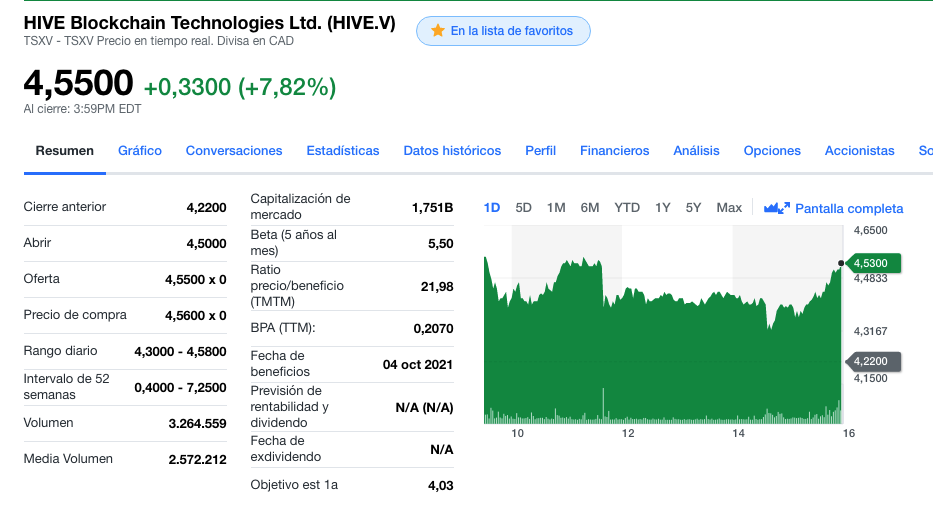View the Financieros tab
The height and width of the screenshot is (522, 933).
coord(615,151)
